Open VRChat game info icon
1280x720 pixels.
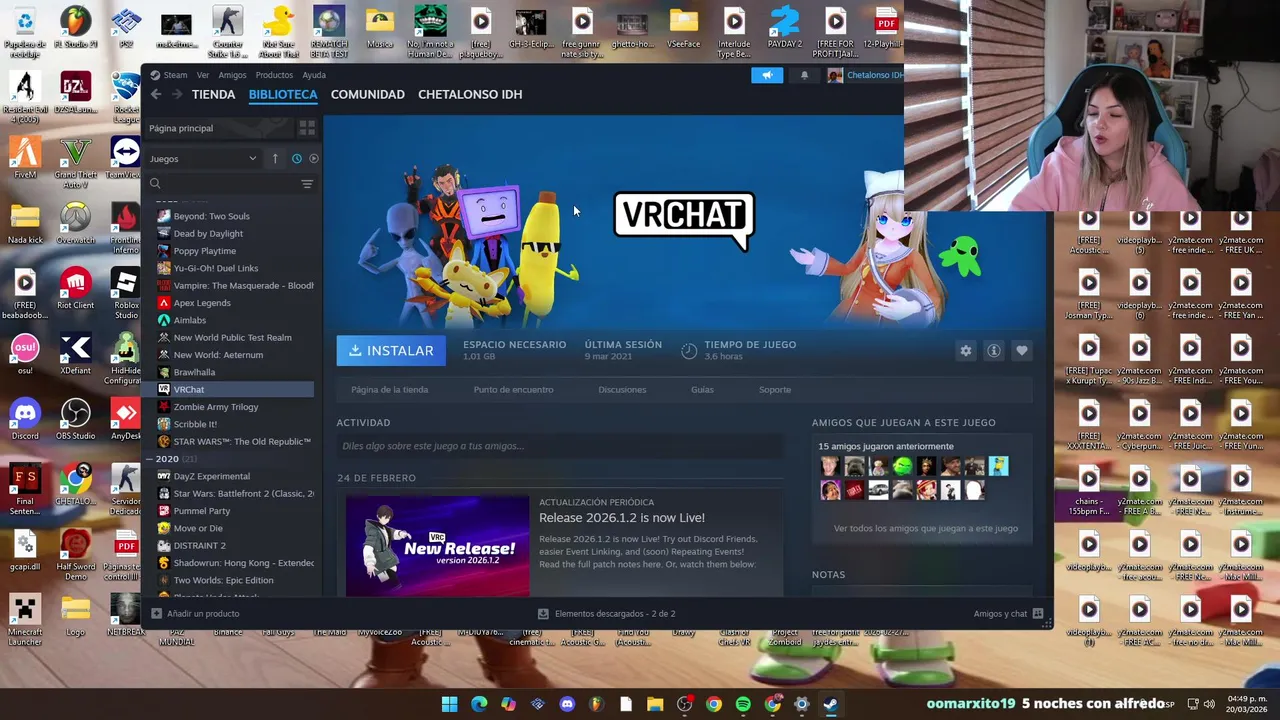tap(993, 351)
